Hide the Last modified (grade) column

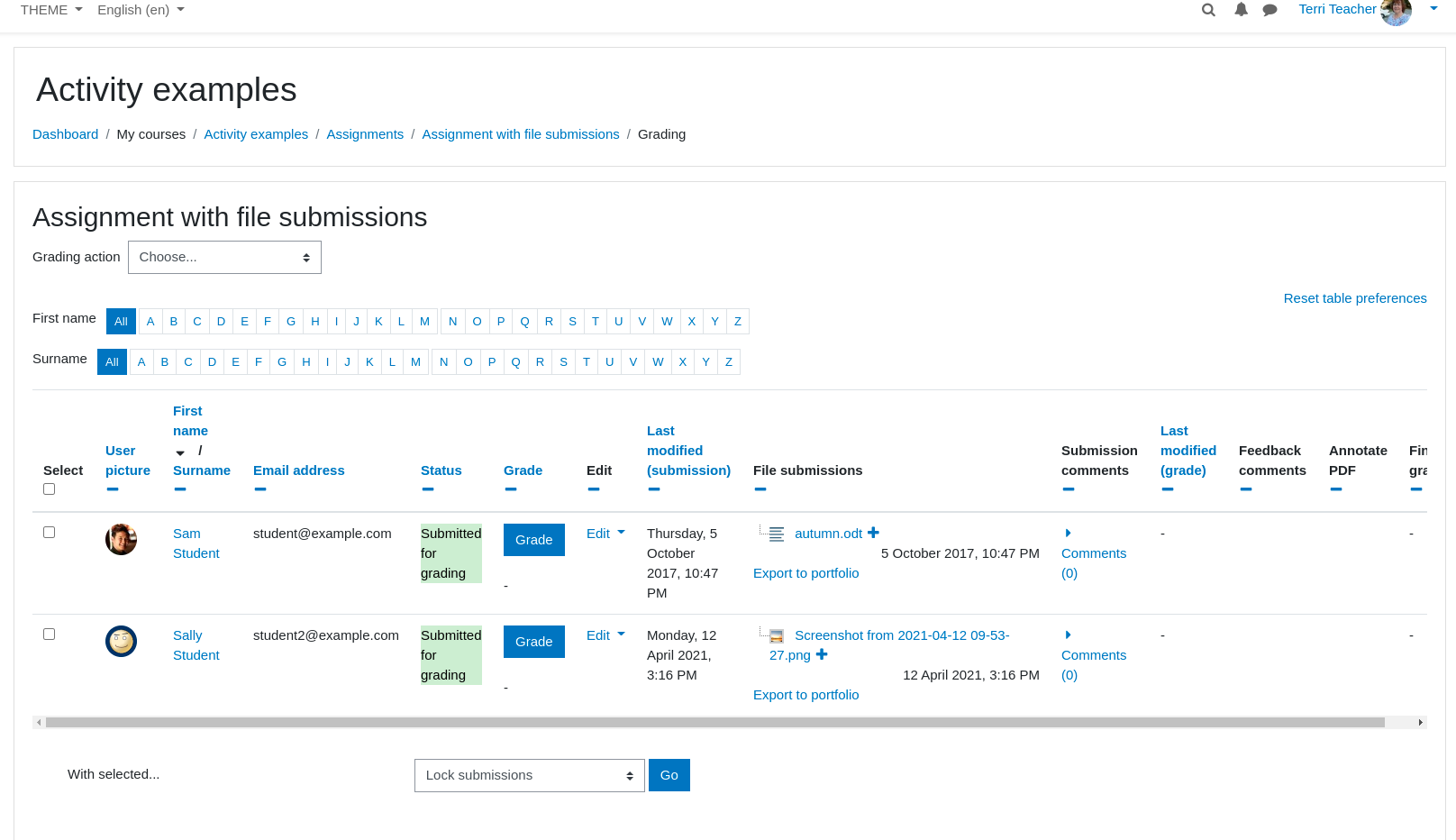point(1168,489)
